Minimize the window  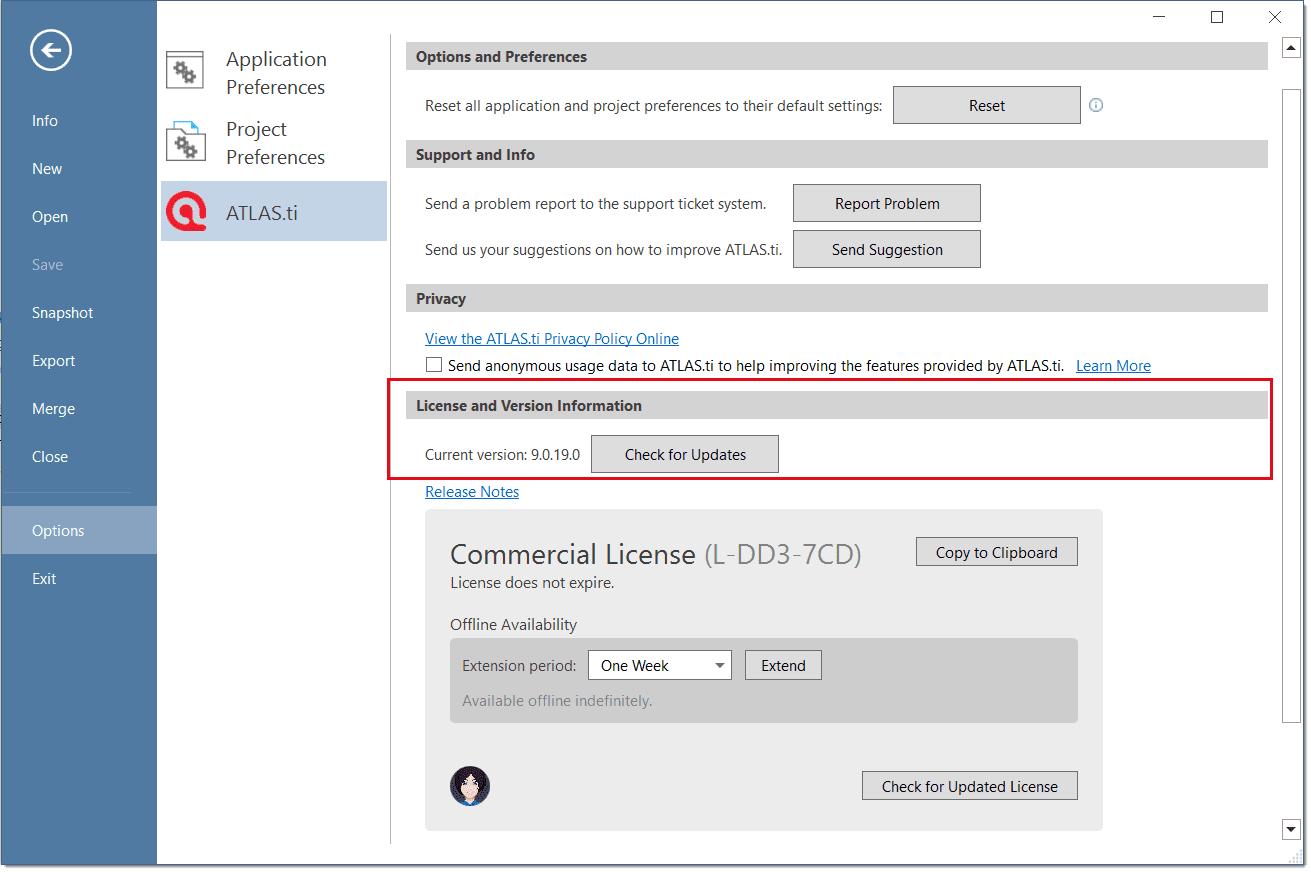(1159, 17)
